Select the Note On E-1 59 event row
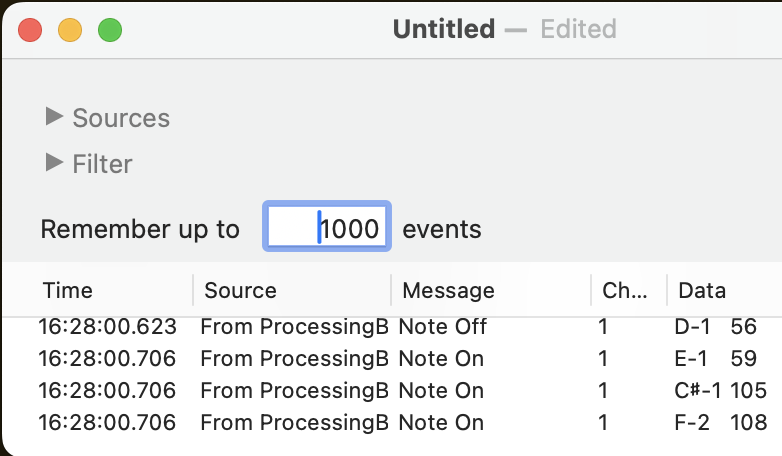The width and height of the screenshot is (782, 456). (x=442, y=359)
